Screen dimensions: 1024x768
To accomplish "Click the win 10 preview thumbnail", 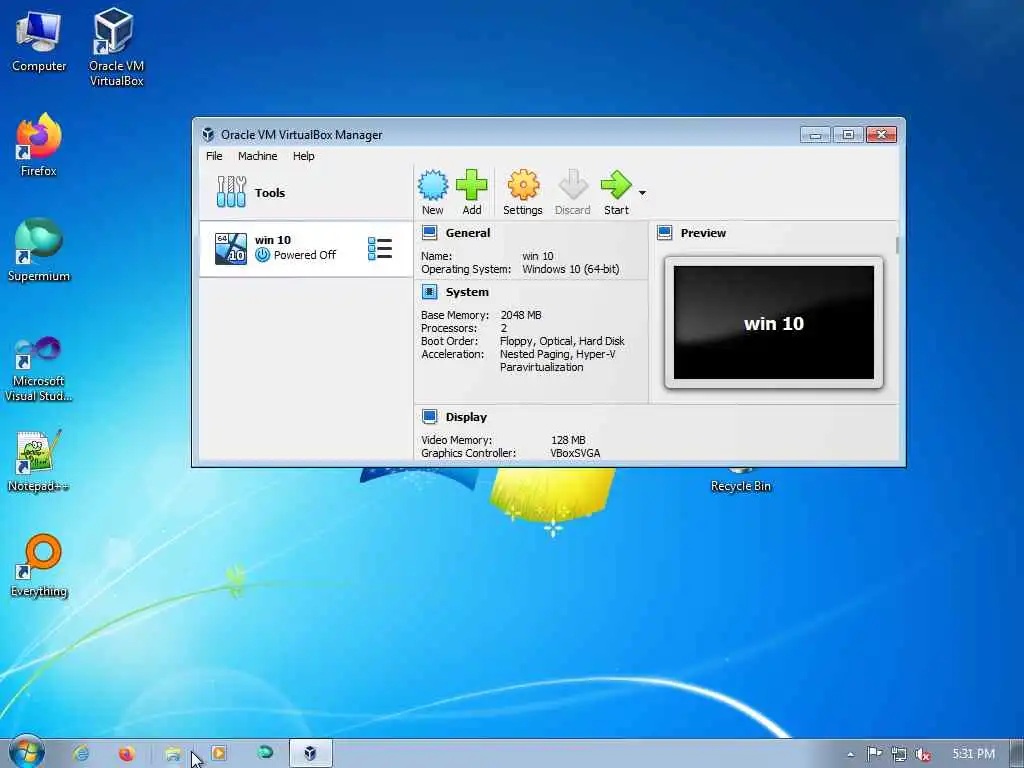I will click(774, 323).
